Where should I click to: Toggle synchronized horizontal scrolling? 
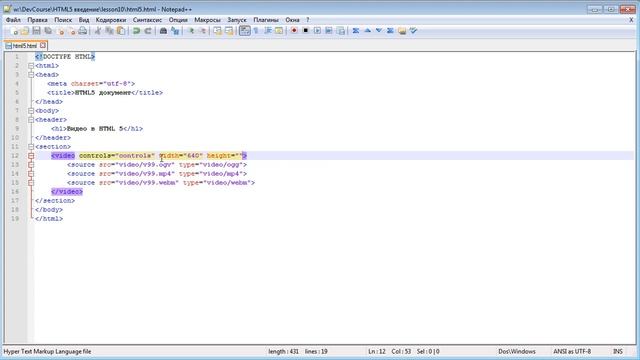pyautogui.click(x=229, y=31)
